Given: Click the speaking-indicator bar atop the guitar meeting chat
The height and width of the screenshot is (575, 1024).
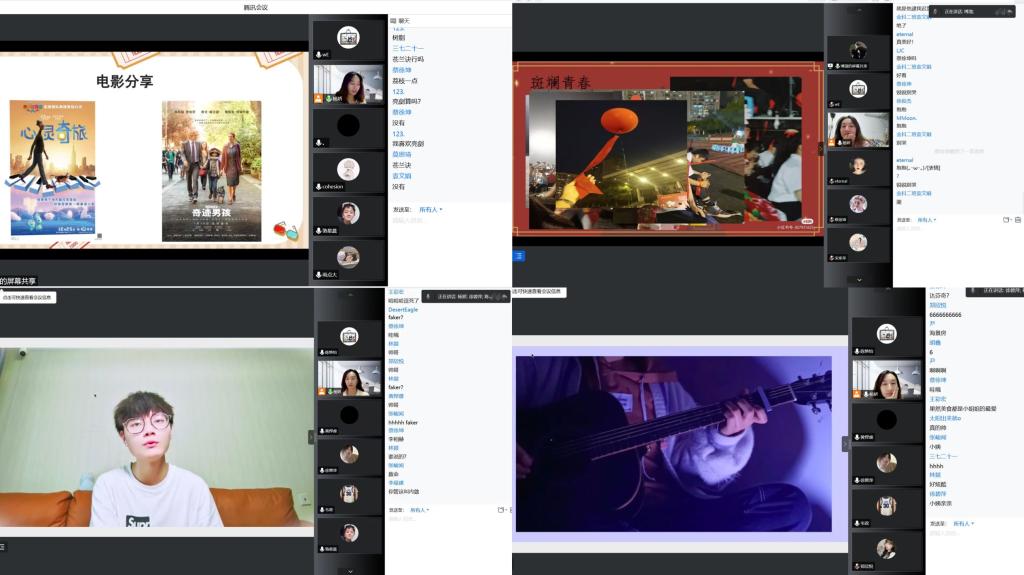Looking at the screenshot, I should [x=994, y=291].
